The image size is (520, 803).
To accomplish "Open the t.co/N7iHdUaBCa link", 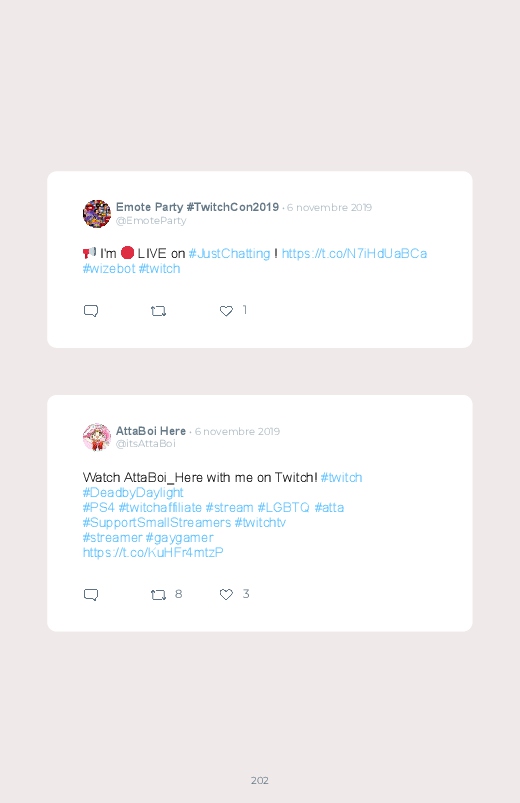I will coord(354,253).
